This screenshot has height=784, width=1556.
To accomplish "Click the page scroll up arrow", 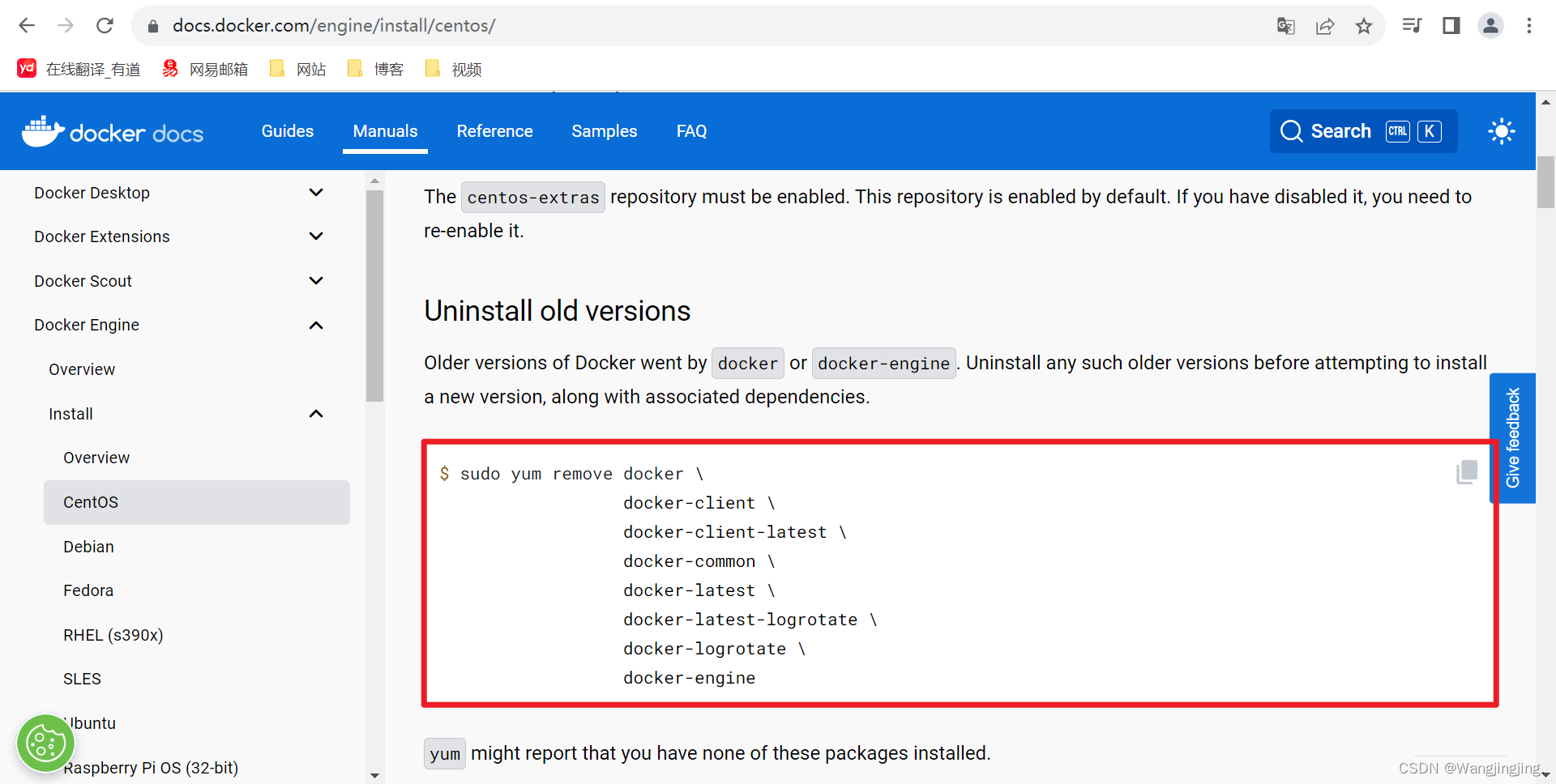I will 1545,102.
